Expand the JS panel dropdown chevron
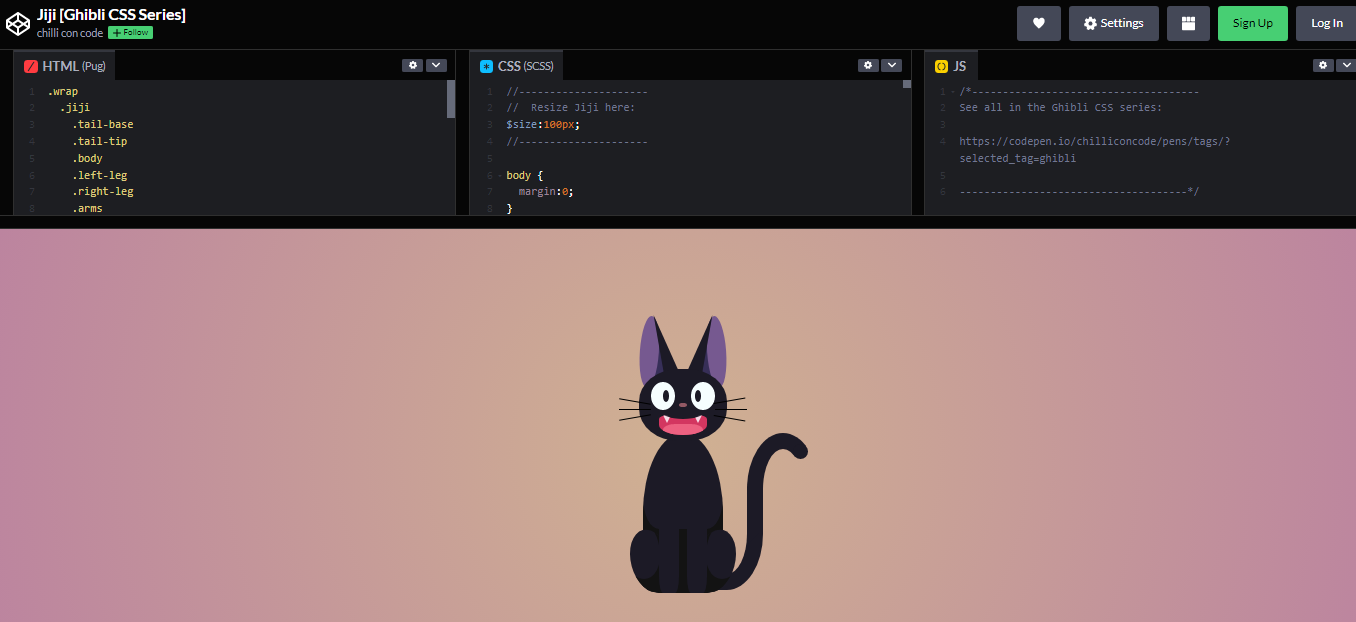Screen dimensions: 1356x622 [x=1347, y=64]
